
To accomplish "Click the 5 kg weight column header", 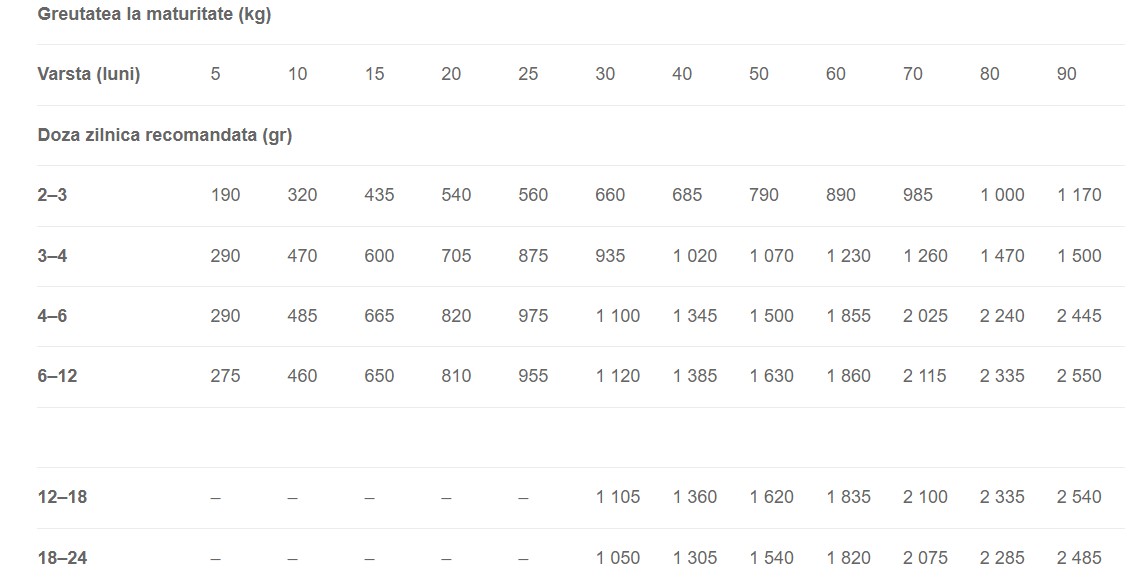I will pyautogui.click(x=215, y=74).
